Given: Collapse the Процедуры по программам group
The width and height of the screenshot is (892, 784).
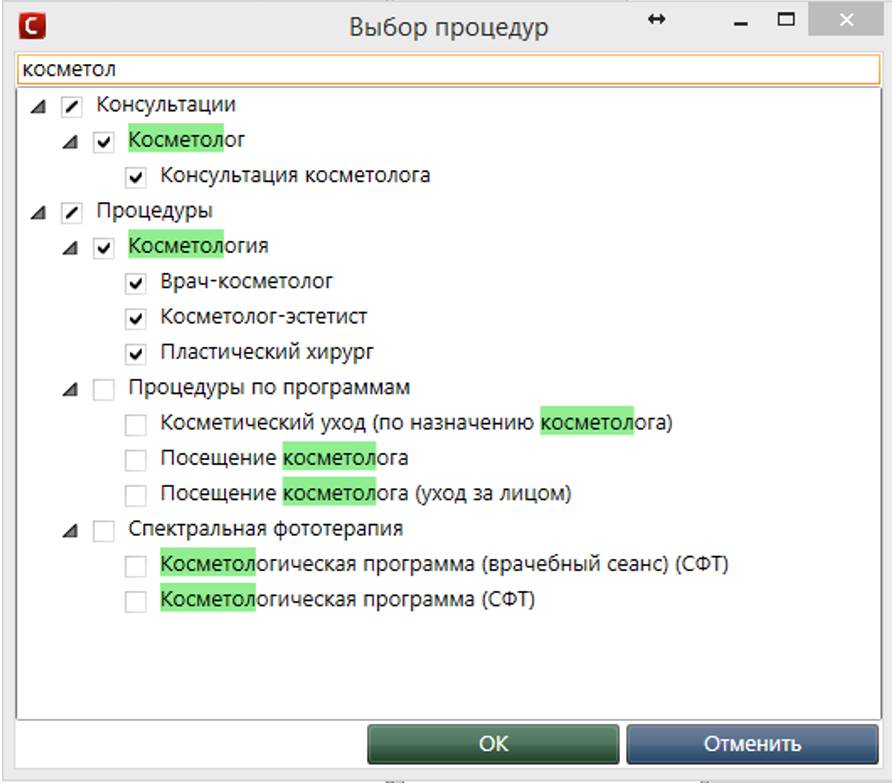Looking at the screenshot, I should (x=70, y=390).
